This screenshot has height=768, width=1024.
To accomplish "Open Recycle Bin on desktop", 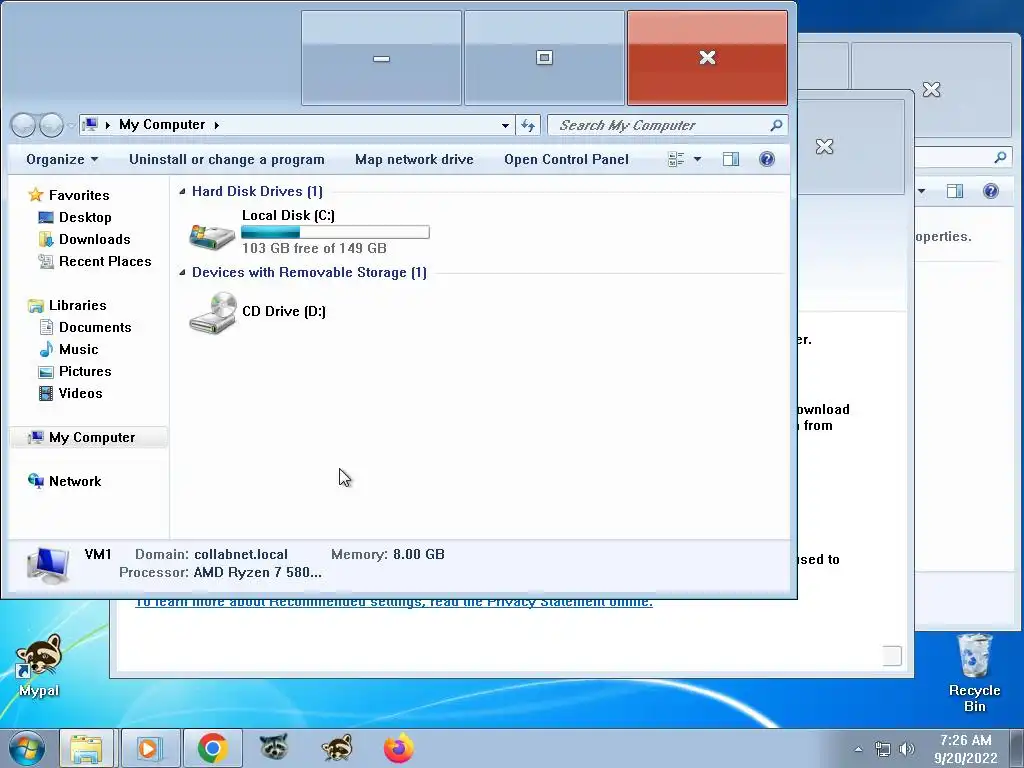I will point(974,673).
